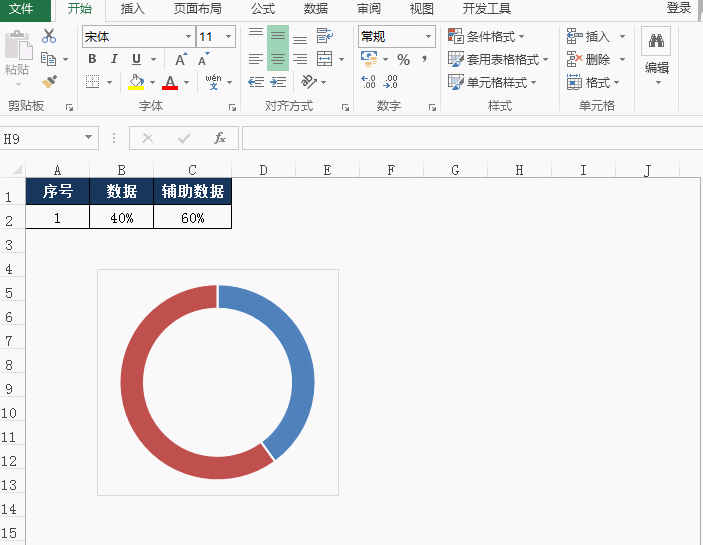Enable Wrap Text
The height and width of the screenshot is (545, 703).
[325, 35]
